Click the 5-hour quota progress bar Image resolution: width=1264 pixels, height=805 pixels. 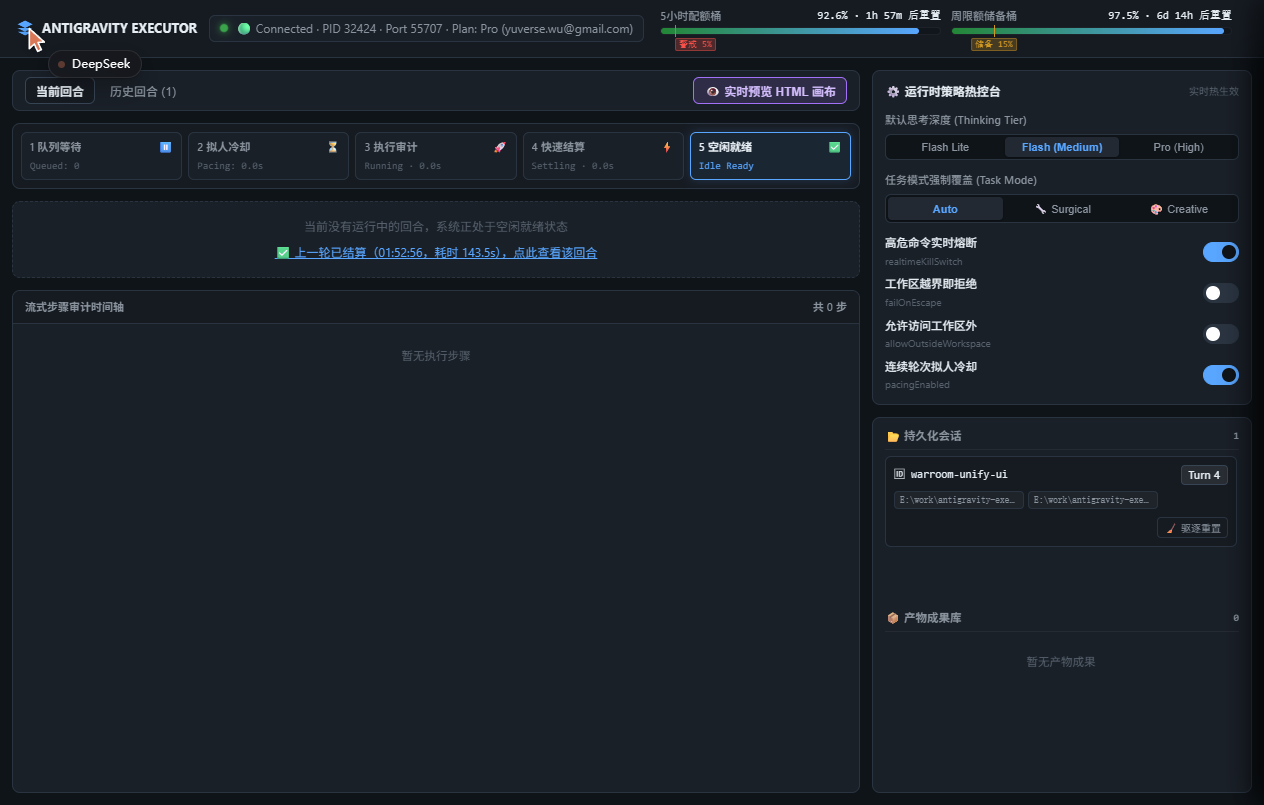[800, 31]
